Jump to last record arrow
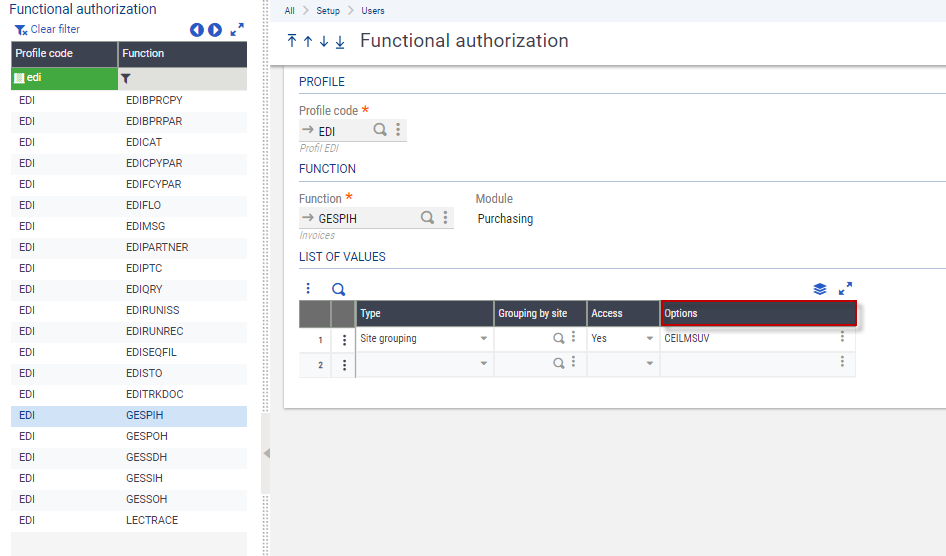946x556 pixels. point(340,41)
